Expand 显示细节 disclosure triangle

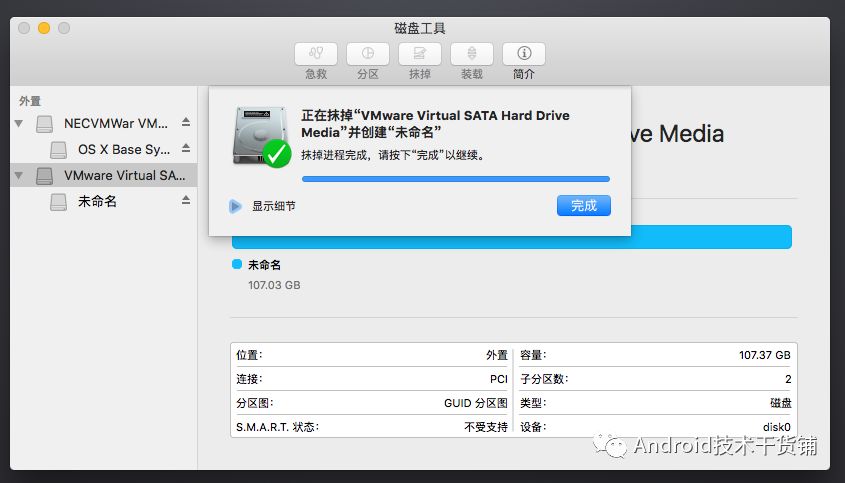click(x=235, y=206)
